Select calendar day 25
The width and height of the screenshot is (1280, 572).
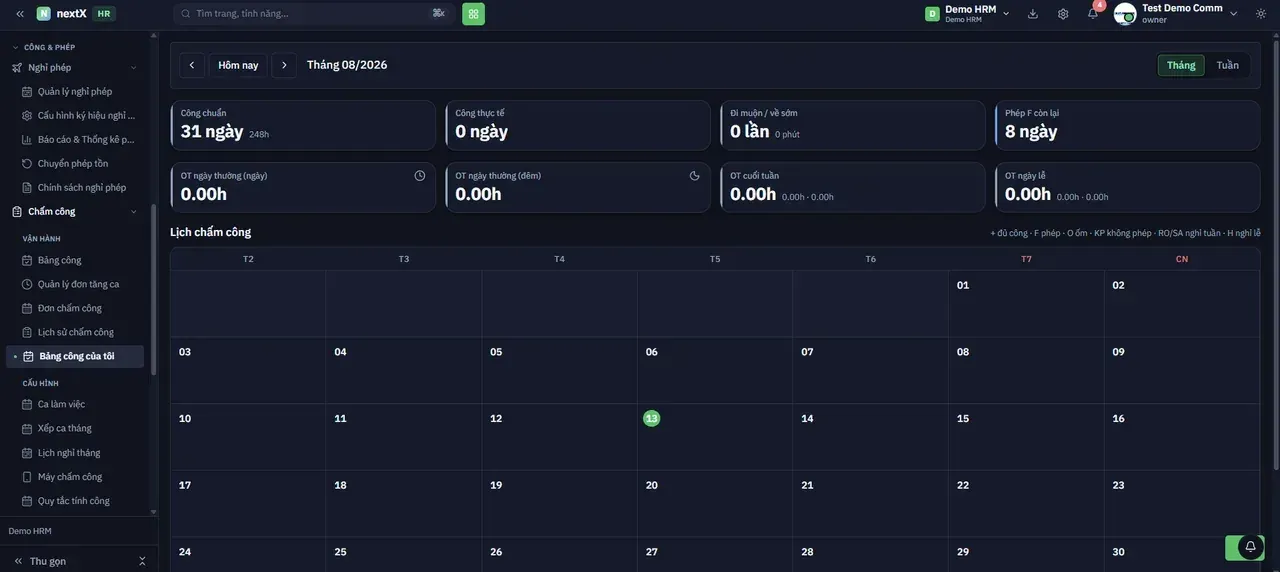(x=404, y=554)
